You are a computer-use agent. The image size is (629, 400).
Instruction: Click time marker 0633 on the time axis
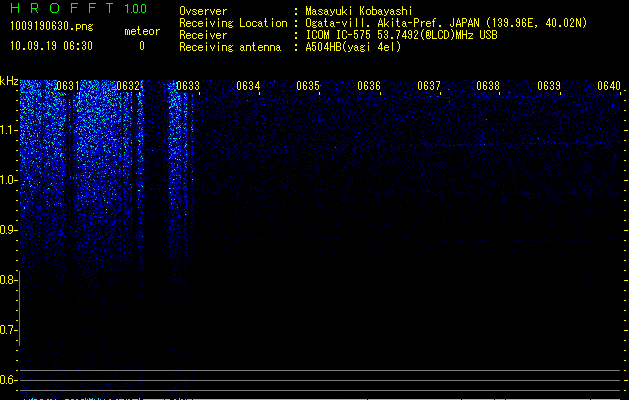point(188,85)
